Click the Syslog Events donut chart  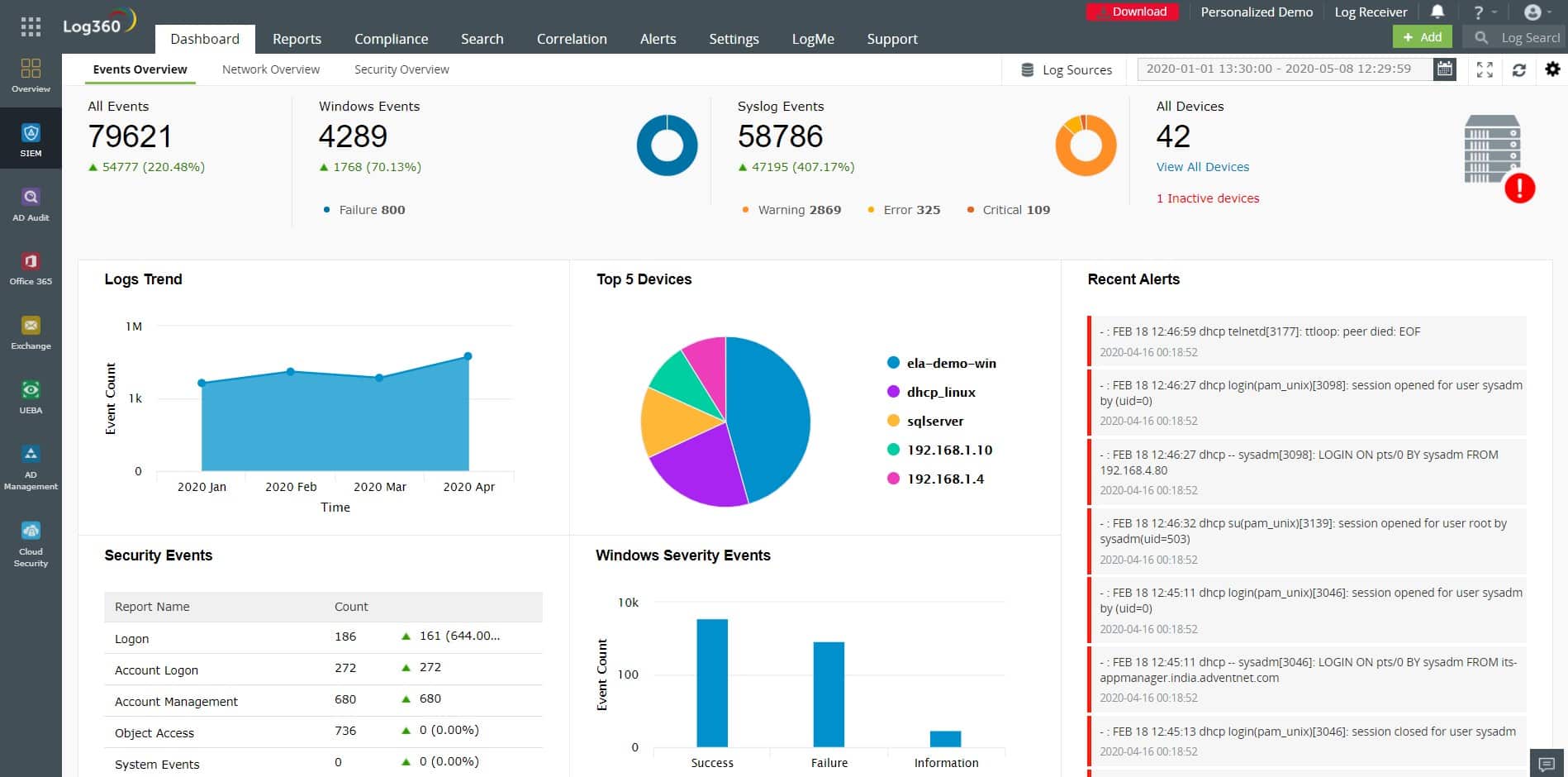pos(1086,145)
